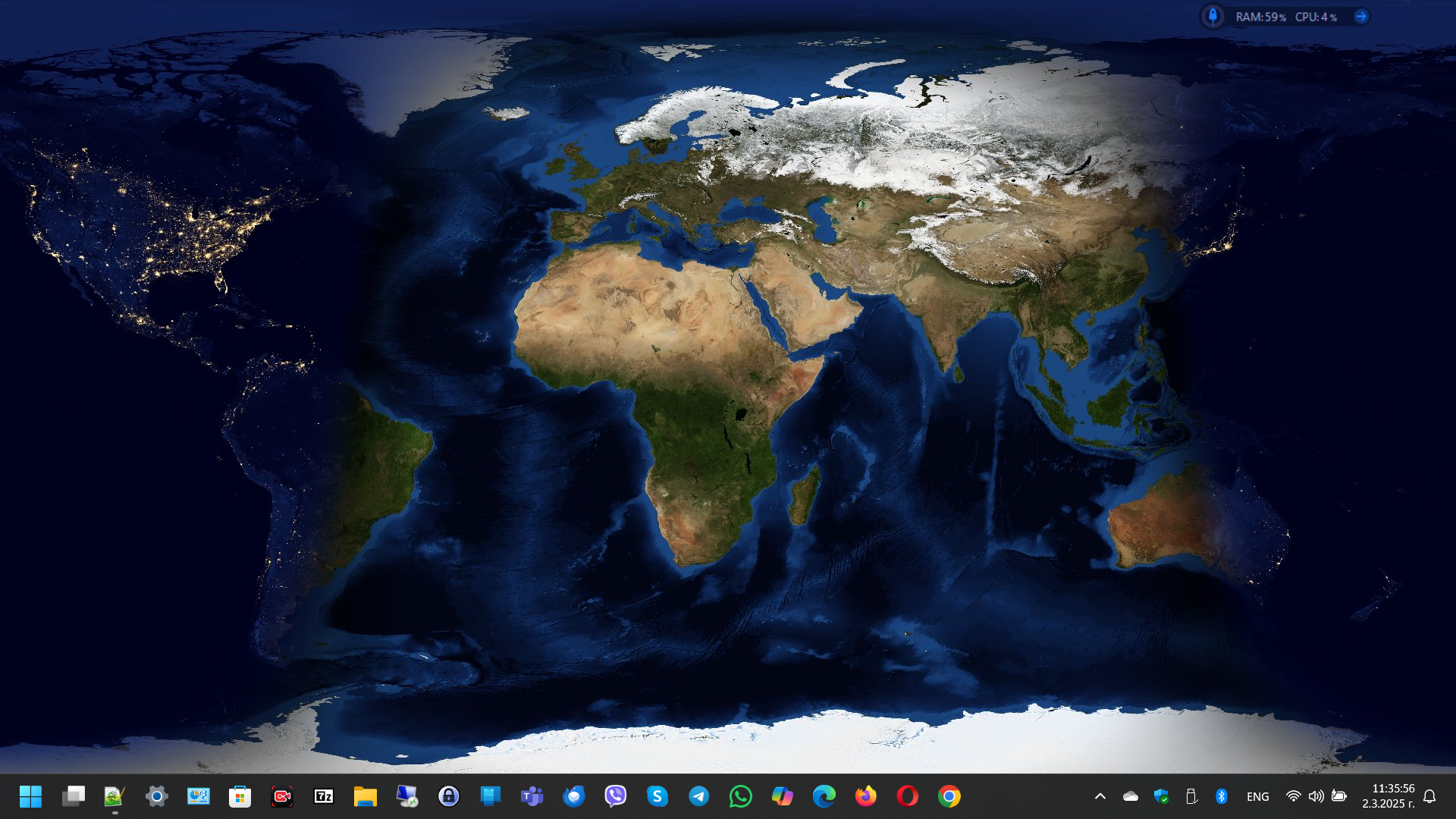Launch Control Panel from the taskbar
The height and width of the screenshot is (819, 1456).
coord(198,796)
